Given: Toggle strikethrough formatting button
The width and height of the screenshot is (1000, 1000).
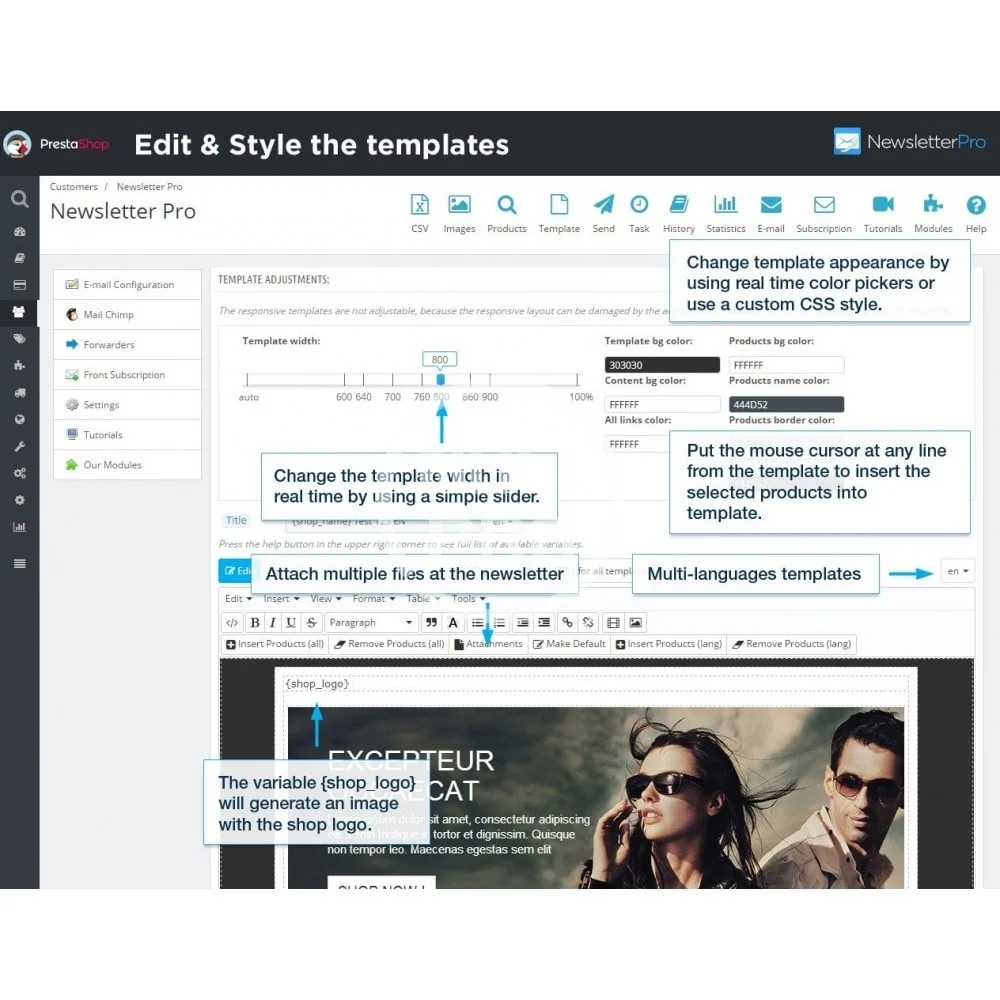Looking at the screenshot, I should click(311, 622).
